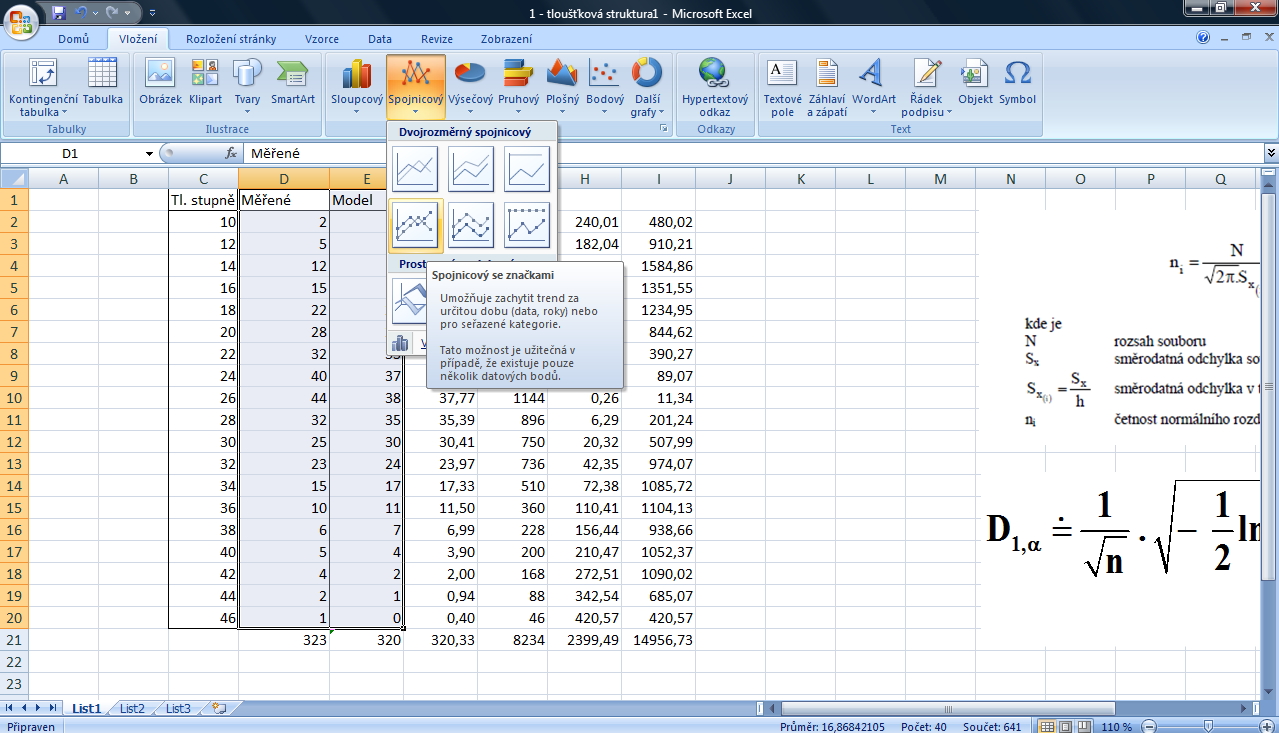Image resolution: width=1279 pixels, height=733 pixels.
Task: Insert an Objekt
Action: coord(975,82)
